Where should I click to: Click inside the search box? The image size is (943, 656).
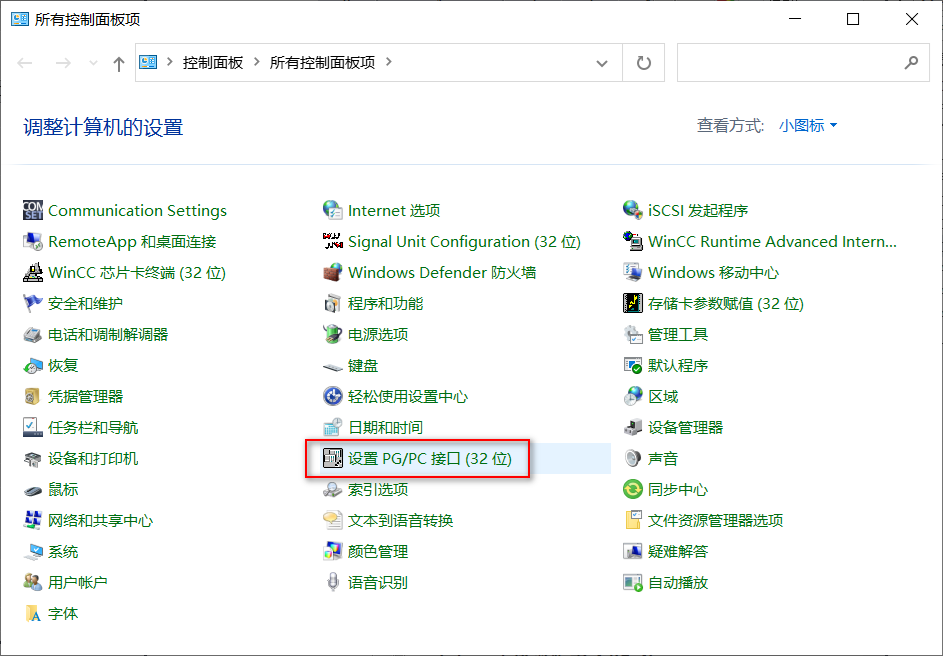tap(800, 62)
